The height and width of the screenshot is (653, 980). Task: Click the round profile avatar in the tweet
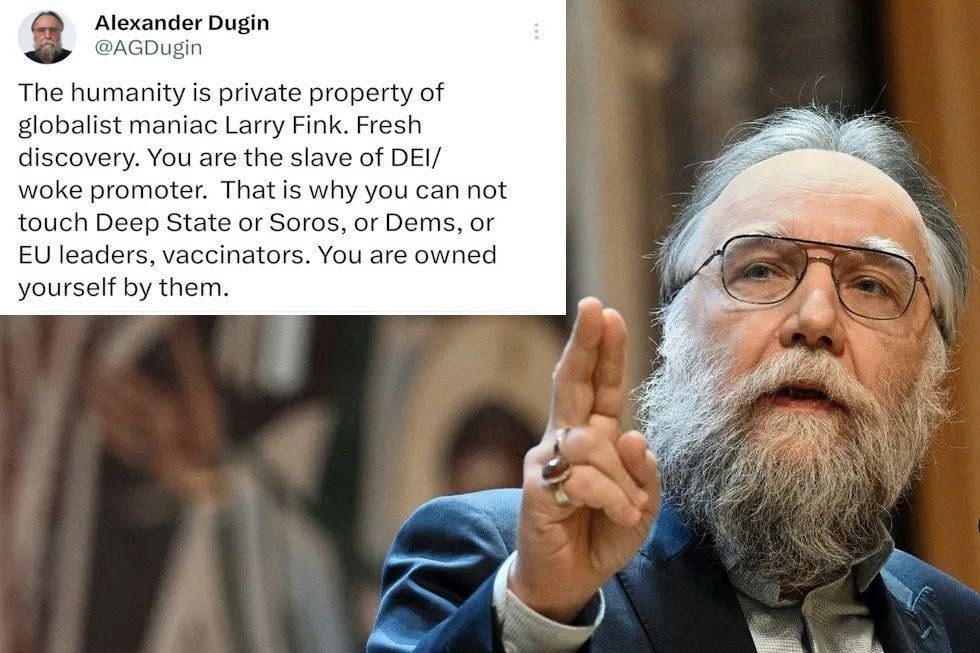47,37
